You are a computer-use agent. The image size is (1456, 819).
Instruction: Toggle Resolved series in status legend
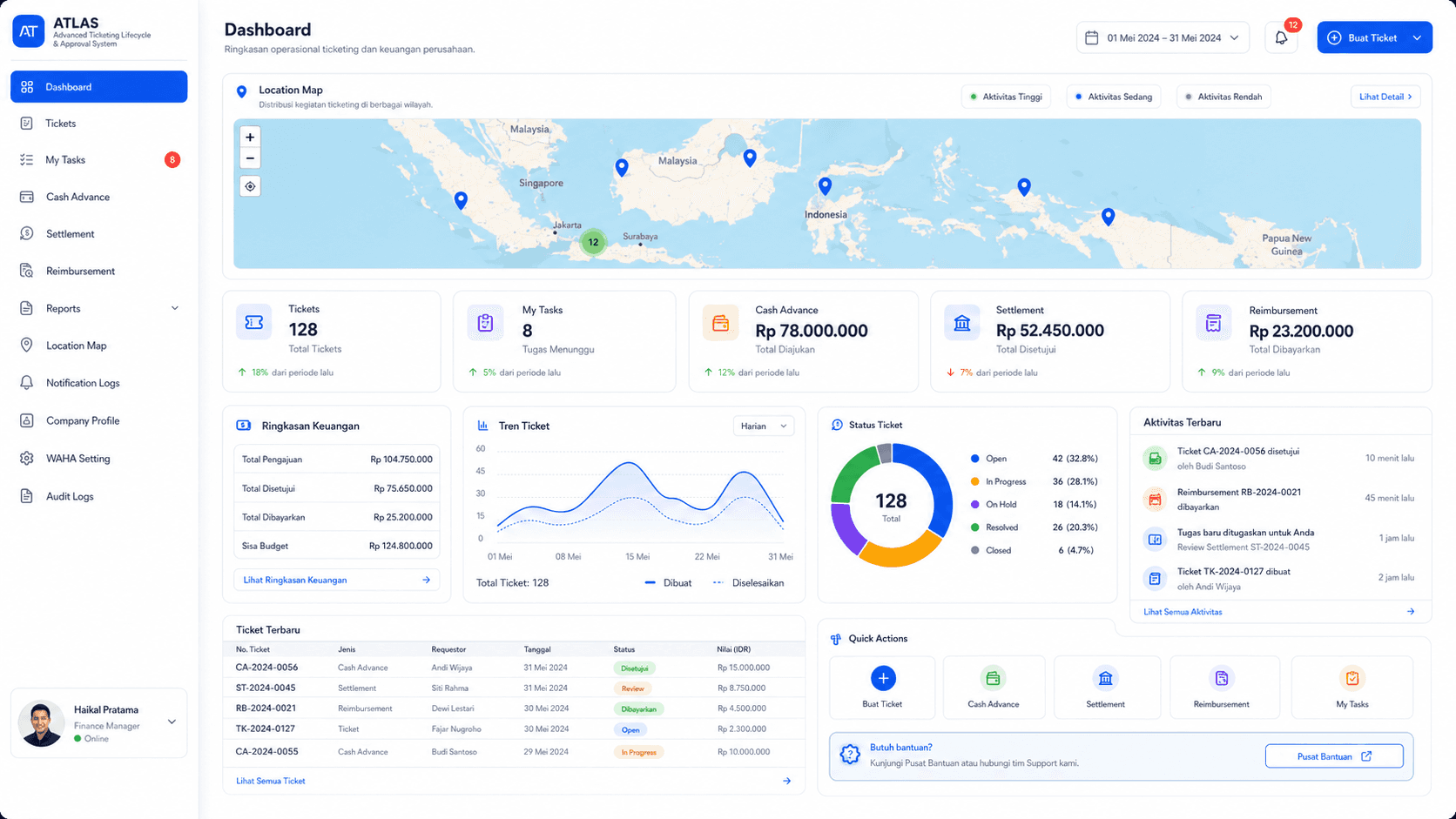pos(994,527)
